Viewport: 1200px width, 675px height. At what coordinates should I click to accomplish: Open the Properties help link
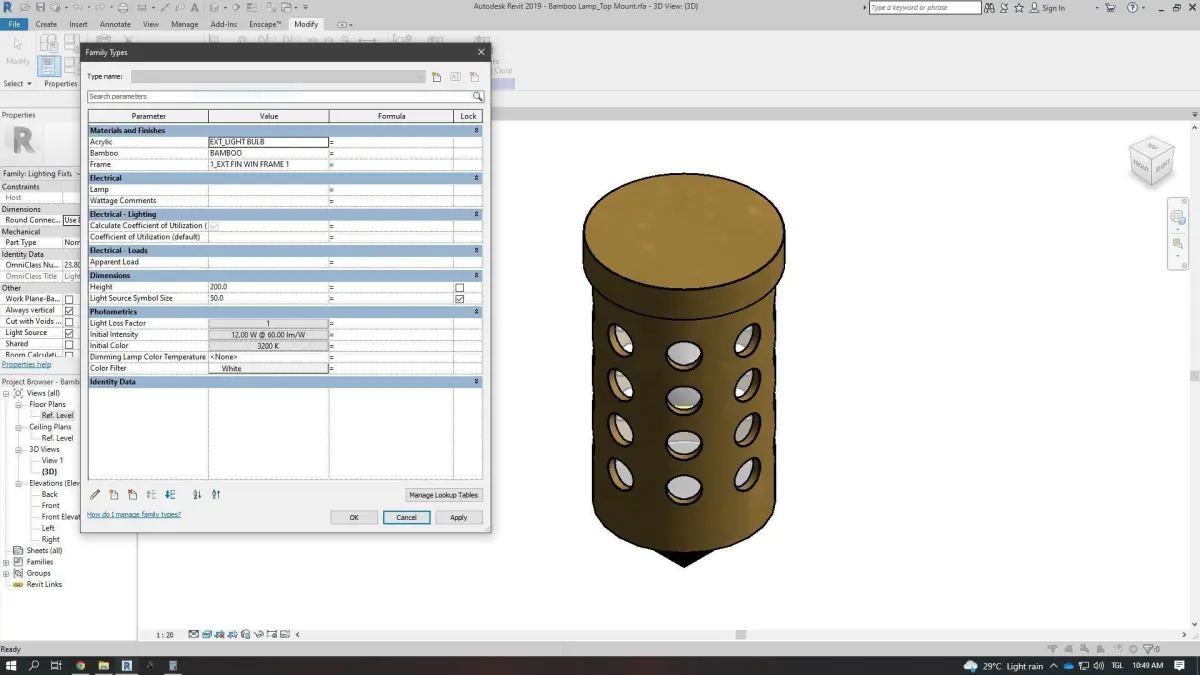(x=26, y=364)
